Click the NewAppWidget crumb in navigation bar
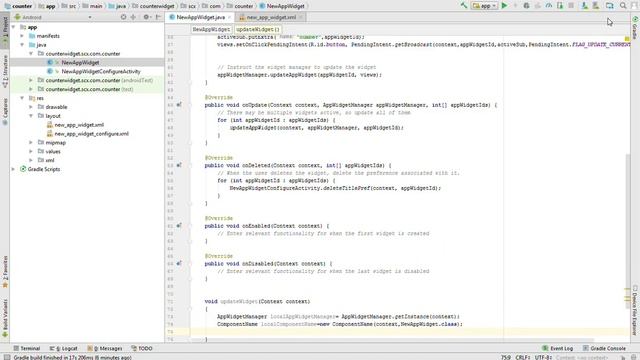 click(282, 6)
